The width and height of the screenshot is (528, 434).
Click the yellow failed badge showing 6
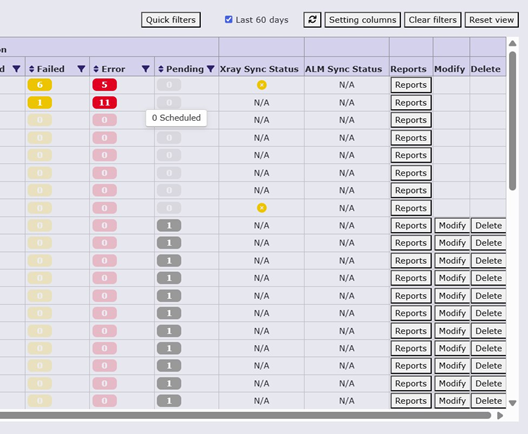tap(40, 85)
